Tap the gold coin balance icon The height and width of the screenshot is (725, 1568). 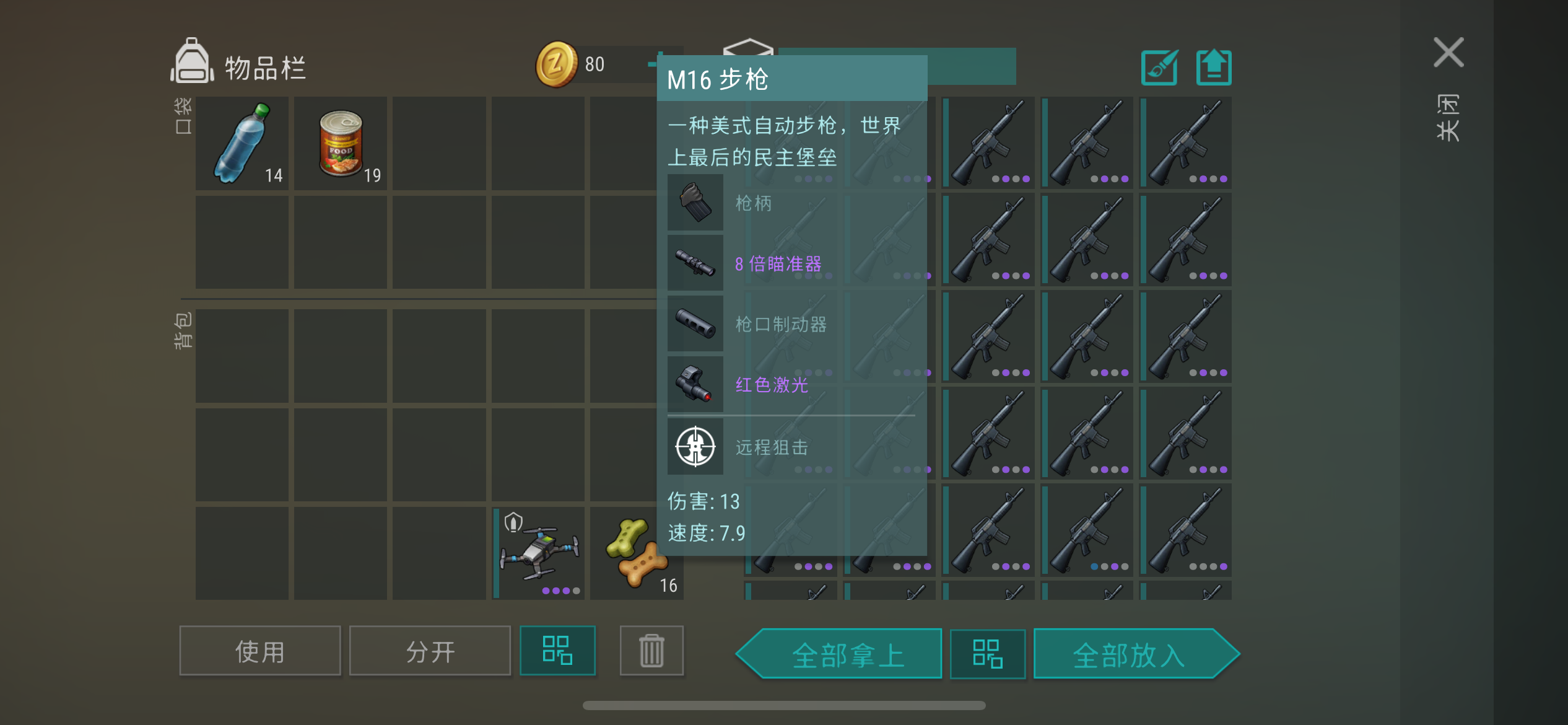[556, 64]
